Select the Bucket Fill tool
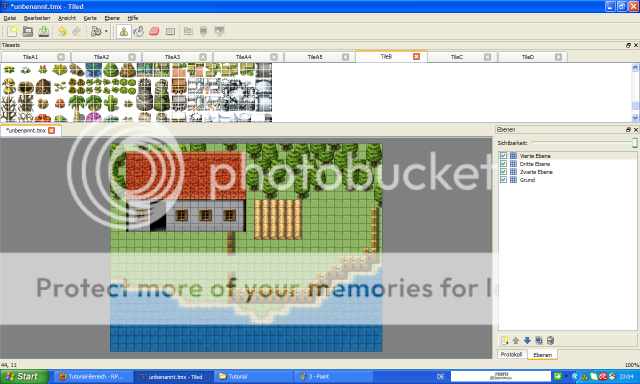This screenshot has height=384, width=640. (139, 31)
